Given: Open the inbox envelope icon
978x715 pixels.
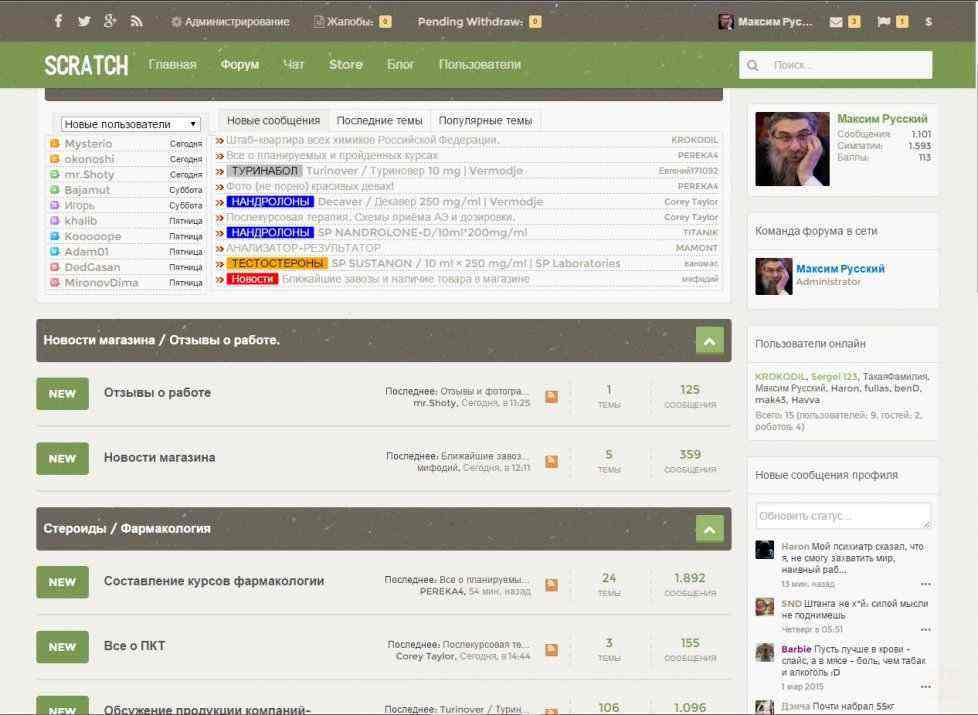Looking at the screenshot, I should 836,21.
